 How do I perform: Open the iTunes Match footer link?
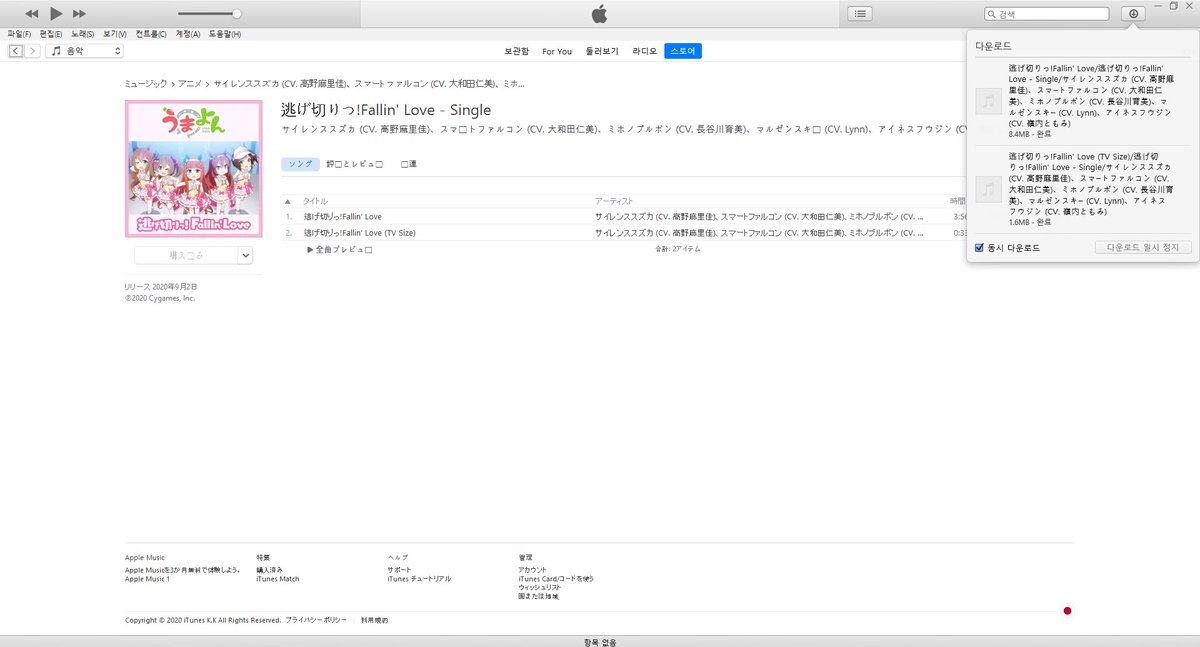[278, 579]
